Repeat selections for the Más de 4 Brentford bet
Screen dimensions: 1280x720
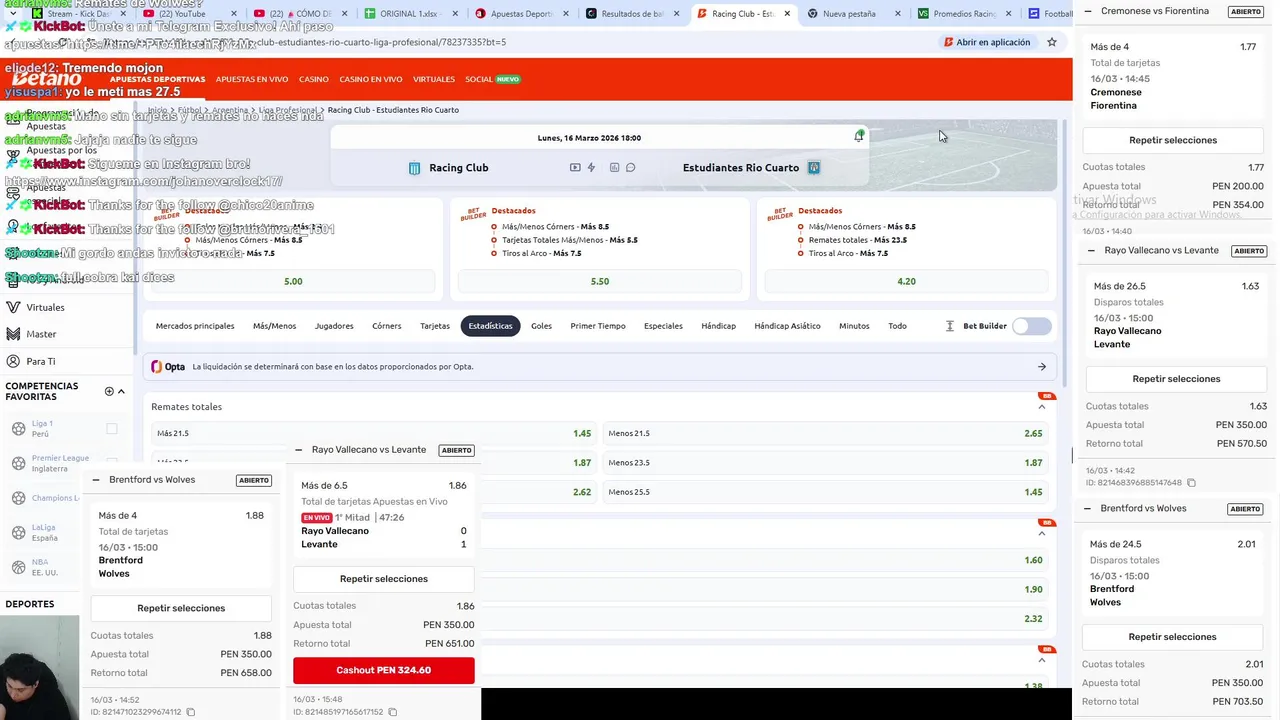coord(181,608)
